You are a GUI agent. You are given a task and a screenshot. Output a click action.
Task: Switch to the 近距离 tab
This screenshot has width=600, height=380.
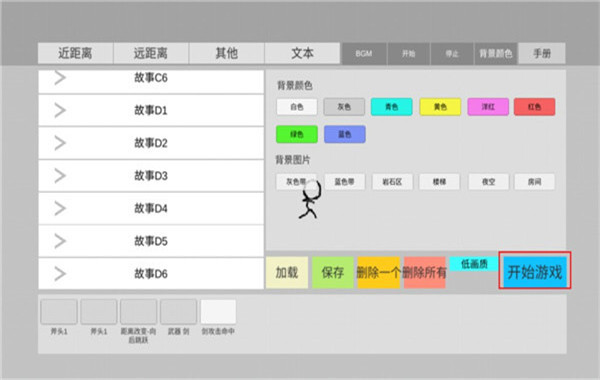75,53
